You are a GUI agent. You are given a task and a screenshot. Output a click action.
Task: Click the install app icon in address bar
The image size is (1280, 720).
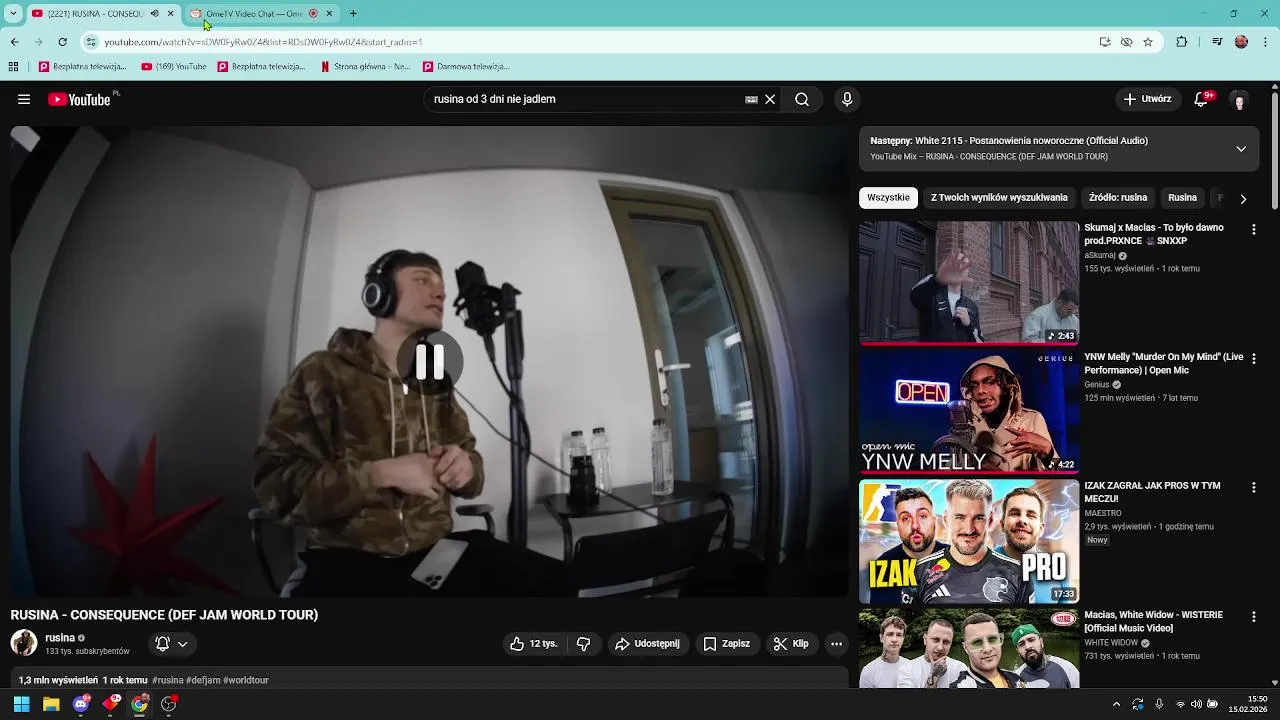coord(1105,42)
